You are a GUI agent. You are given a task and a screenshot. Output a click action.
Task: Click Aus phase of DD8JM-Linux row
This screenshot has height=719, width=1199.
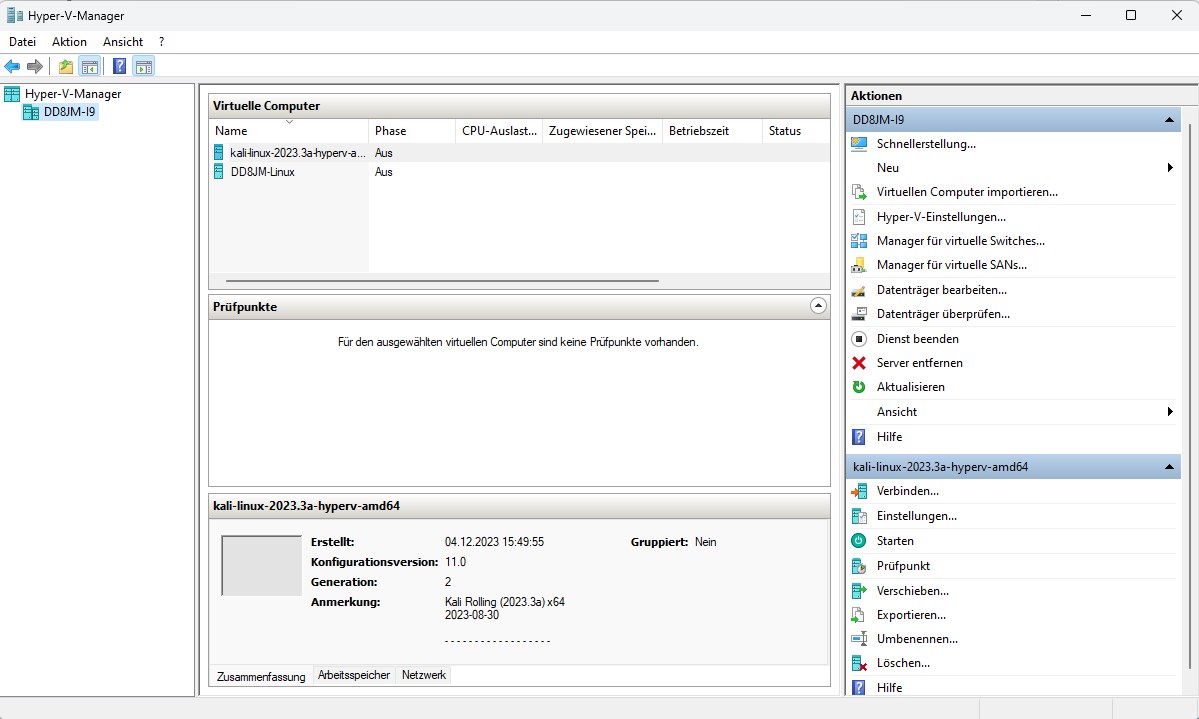(383, 172)
